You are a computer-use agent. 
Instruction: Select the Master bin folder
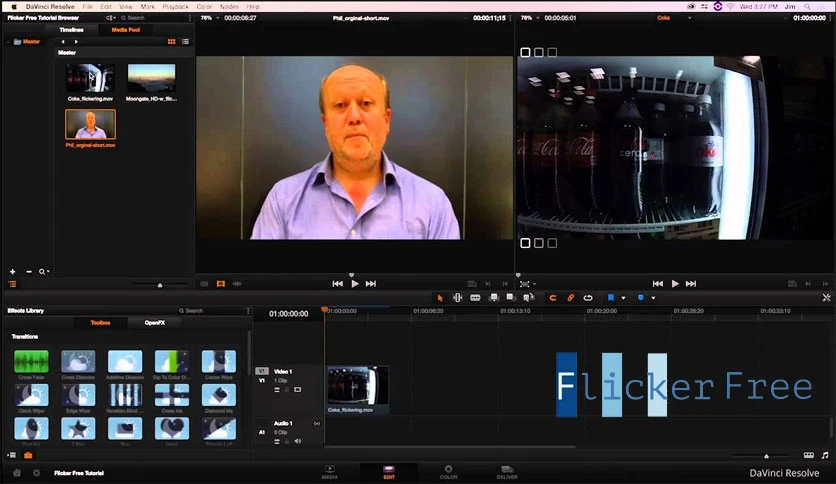point(27,42)
